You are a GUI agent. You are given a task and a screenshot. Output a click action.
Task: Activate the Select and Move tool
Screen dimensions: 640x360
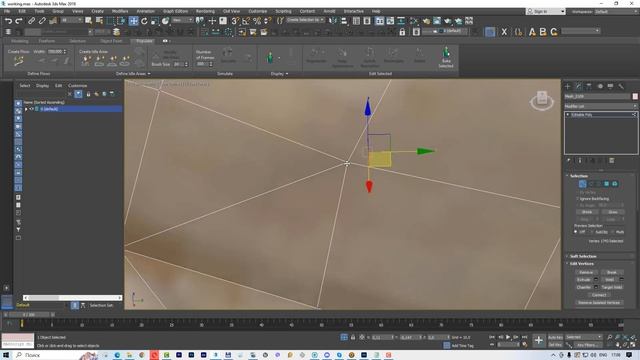133,21
